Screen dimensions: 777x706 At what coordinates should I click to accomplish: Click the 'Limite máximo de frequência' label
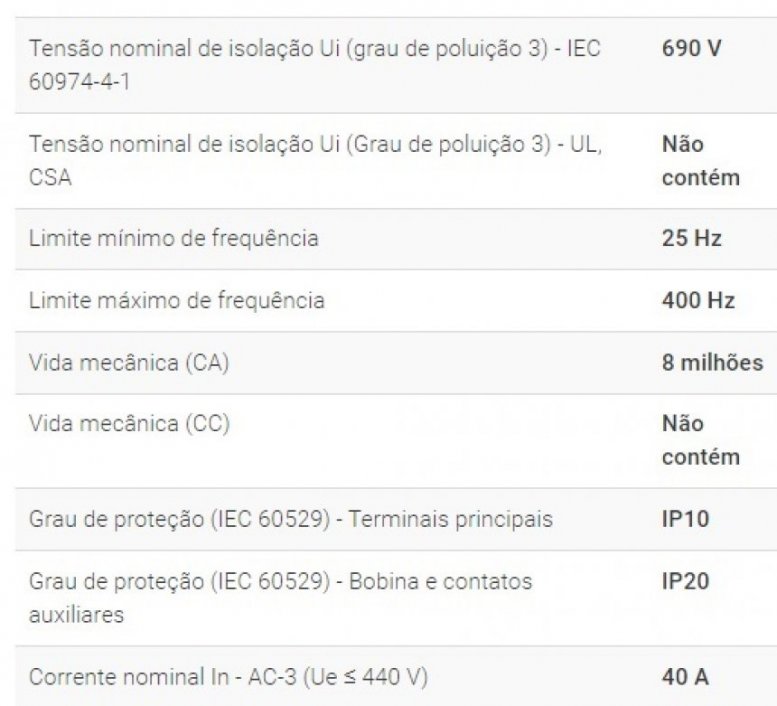coord(178,300)
